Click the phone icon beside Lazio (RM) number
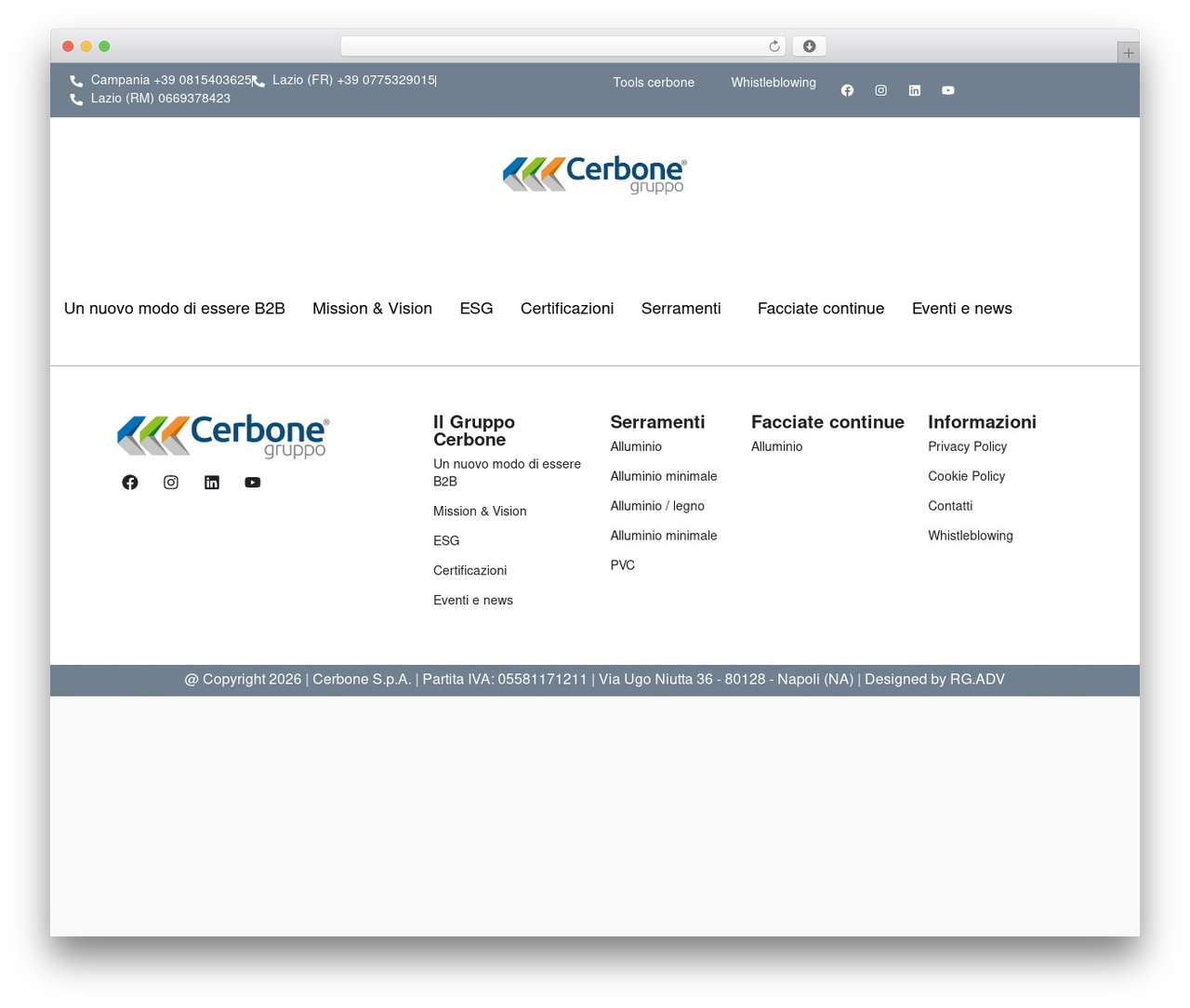This screenshot has width=1190, height=1008. (x=76, y=99)
